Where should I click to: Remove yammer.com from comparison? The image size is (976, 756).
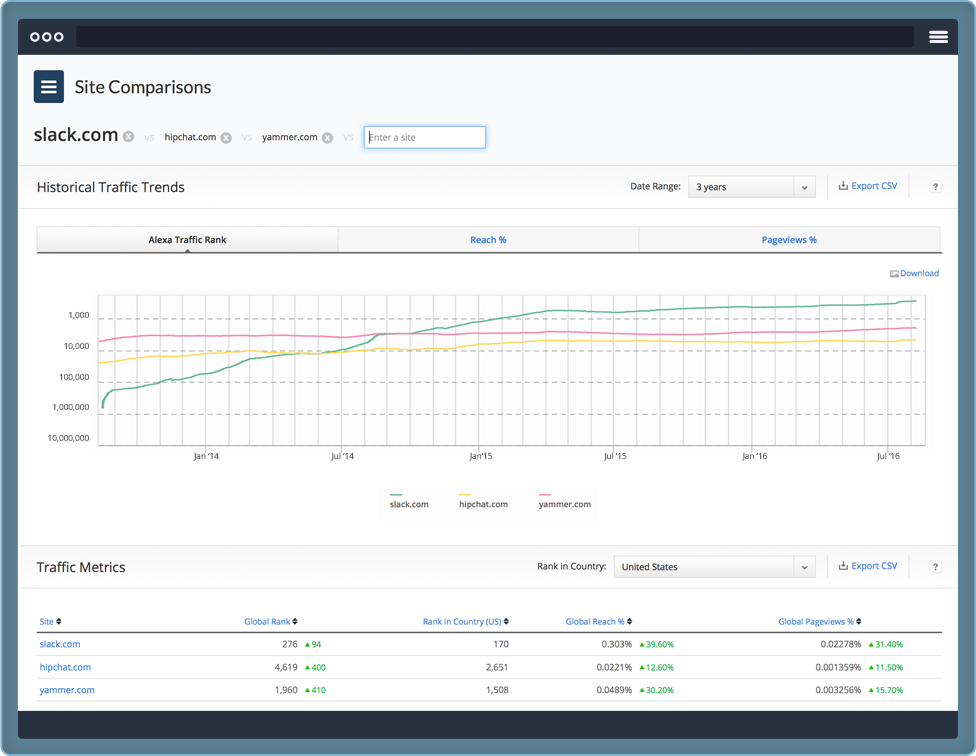tap(327, 138)
